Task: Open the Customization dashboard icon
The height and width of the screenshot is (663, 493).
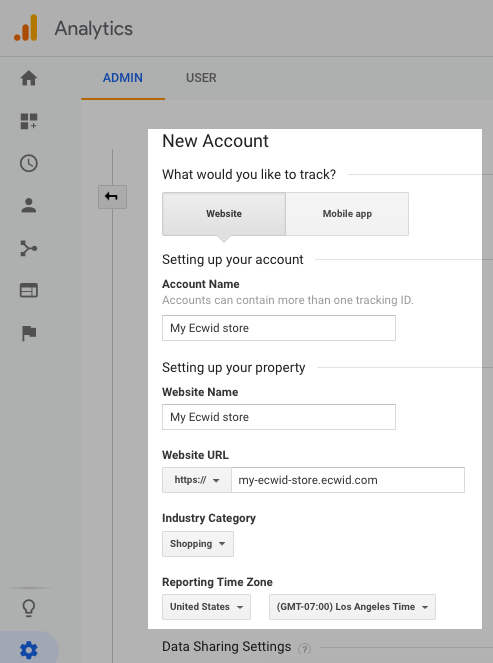Action: 29,121
